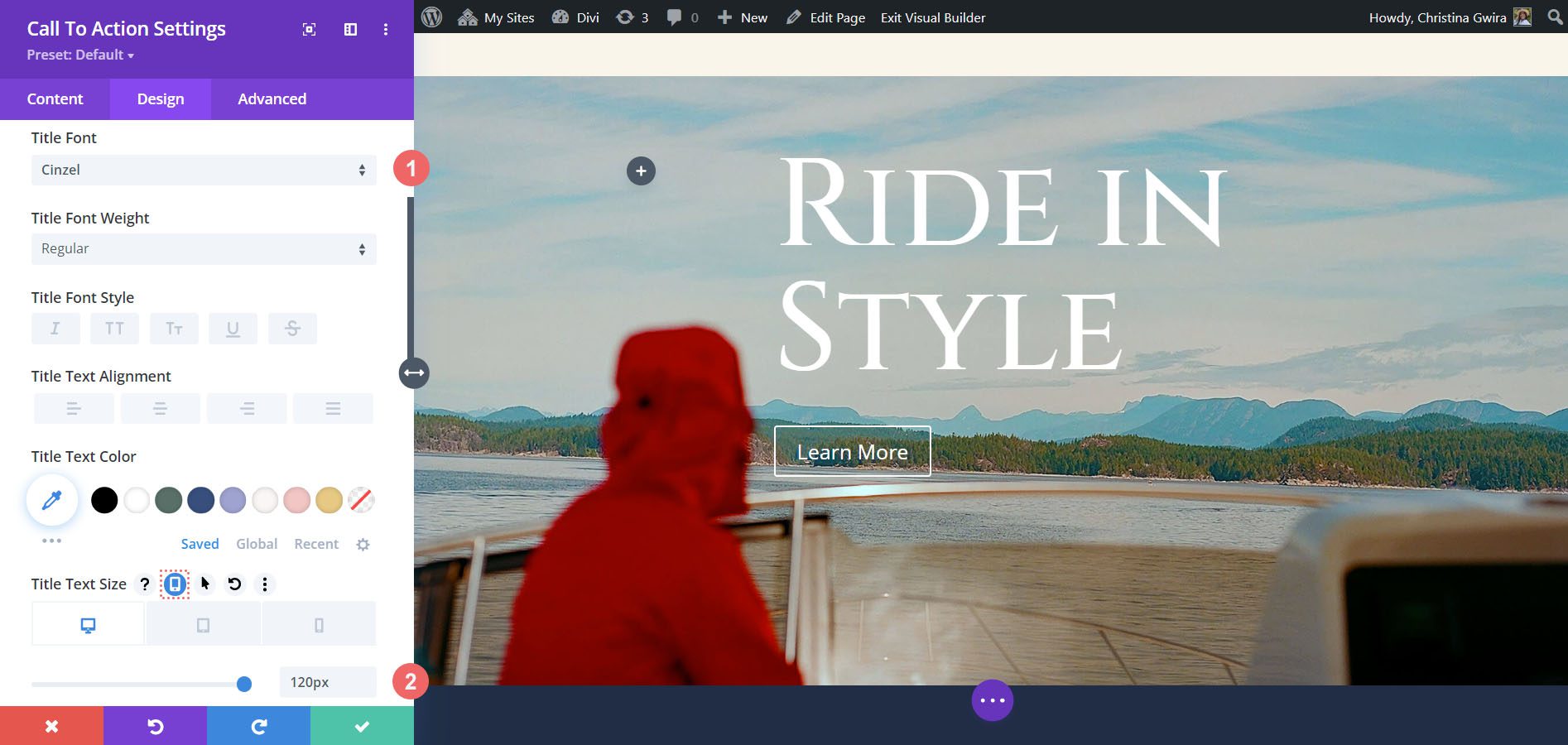Expand the Preset: Default dropdown
Image resolution: width=1568 pixels, height=745 pixels.
(79, 55)
